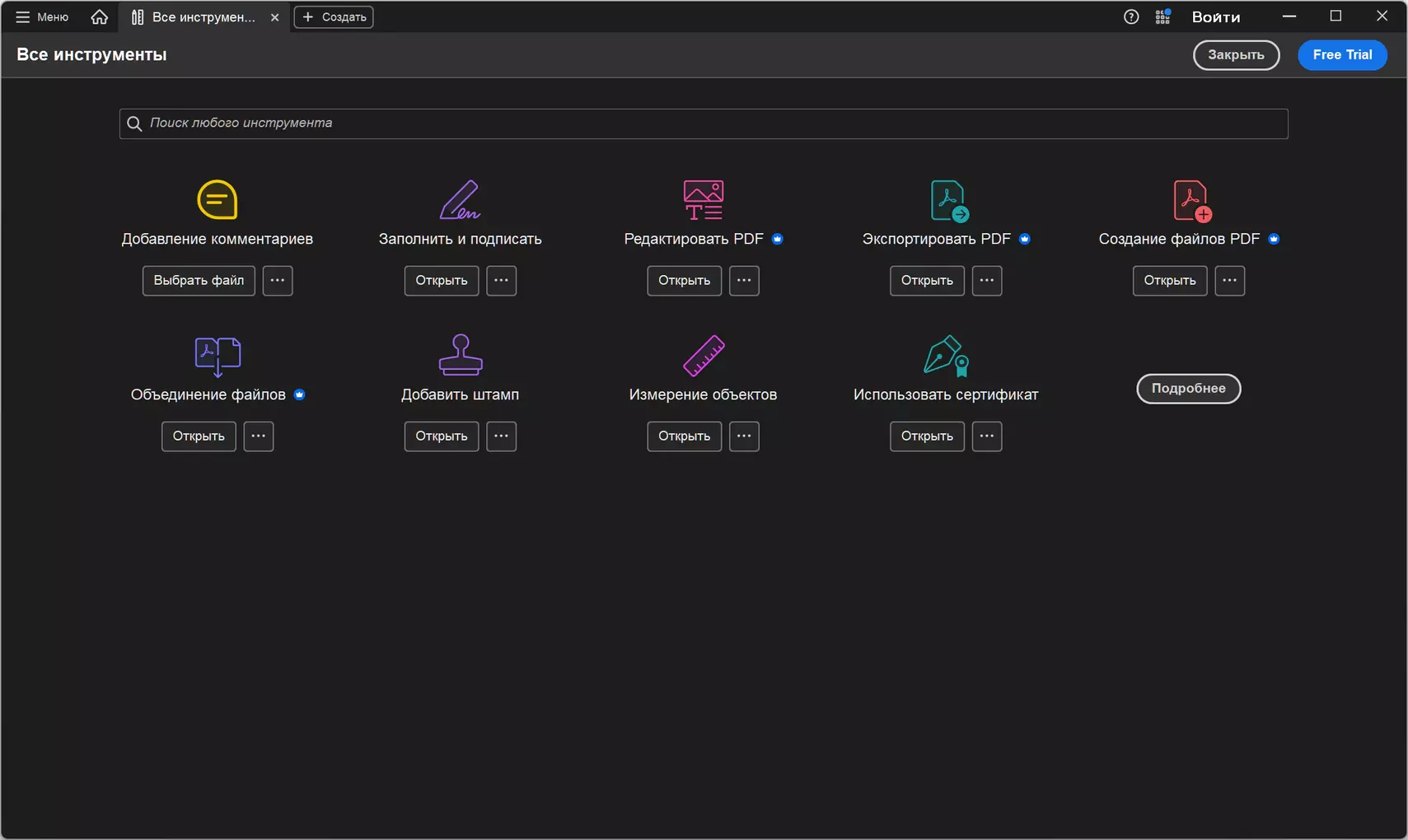Show more options for Редактировать PDF
This screenshot has height=840, width=1408.
(744, 280)
